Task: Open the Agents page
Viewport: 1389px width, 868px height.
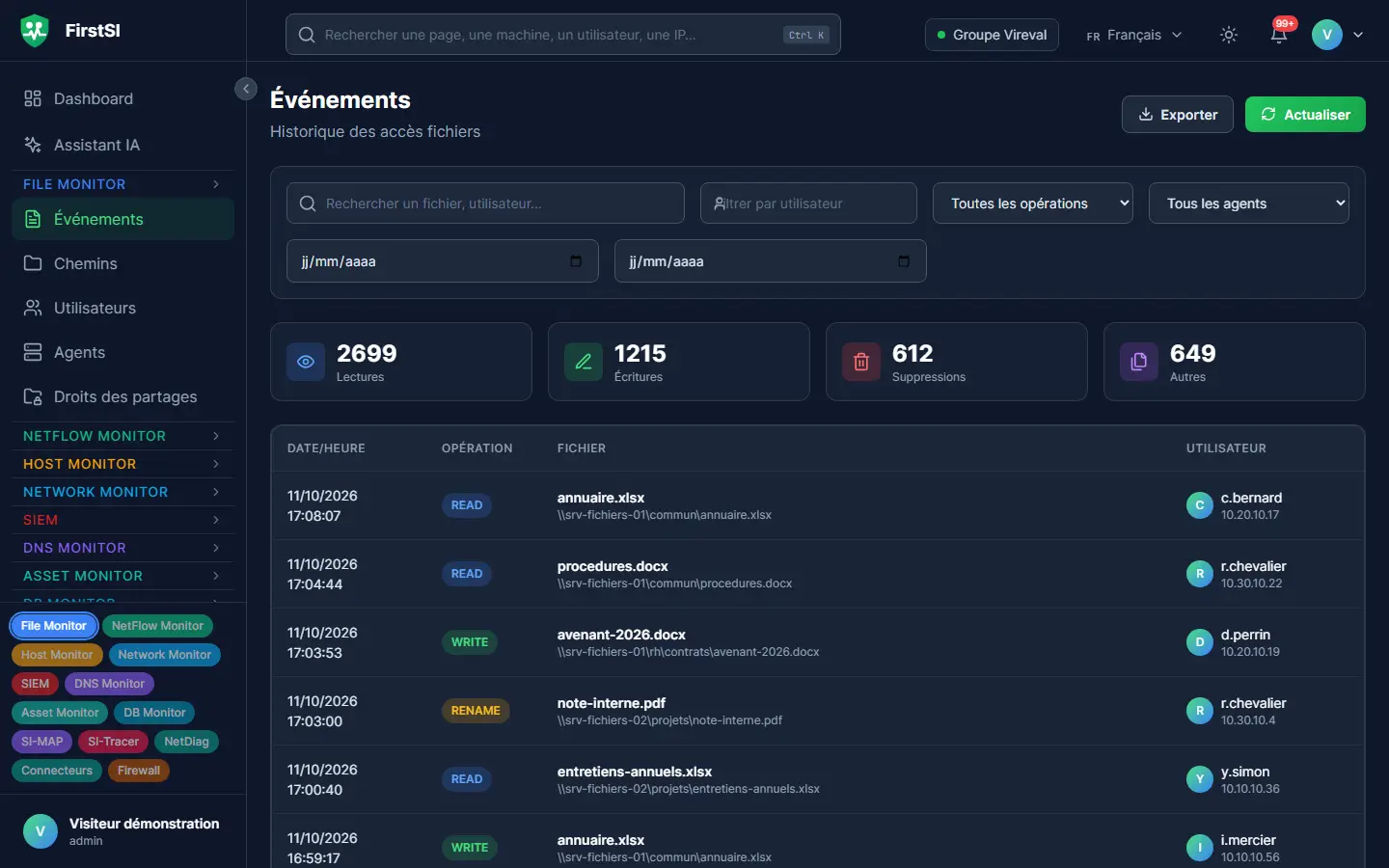Action: (123, 352)
